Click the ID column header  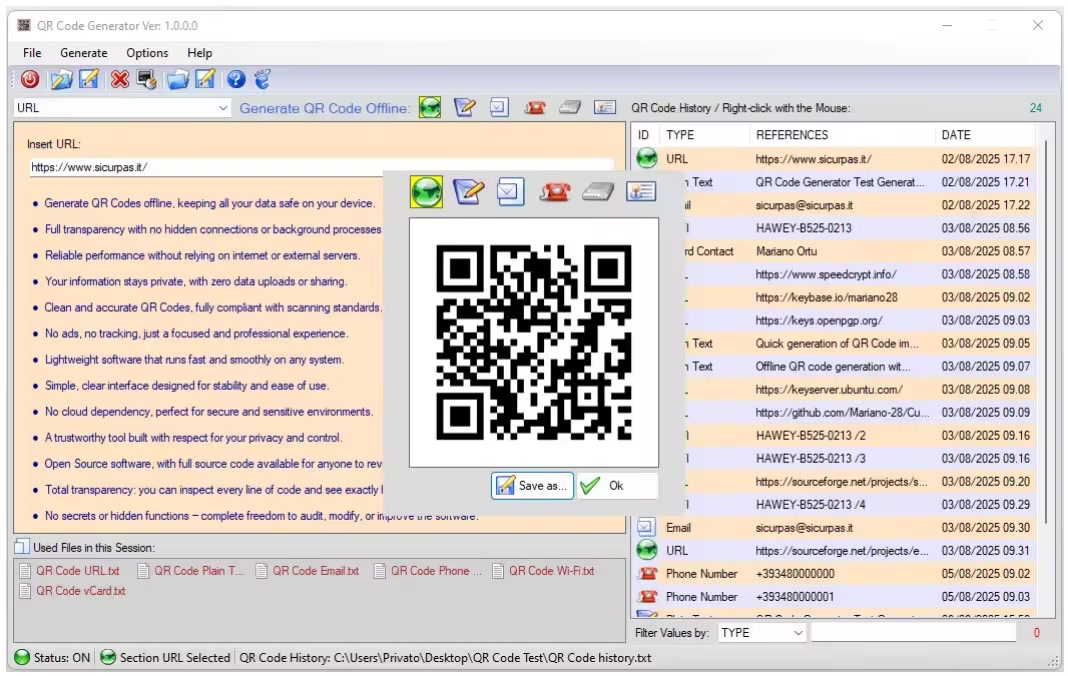click(646, 135)
